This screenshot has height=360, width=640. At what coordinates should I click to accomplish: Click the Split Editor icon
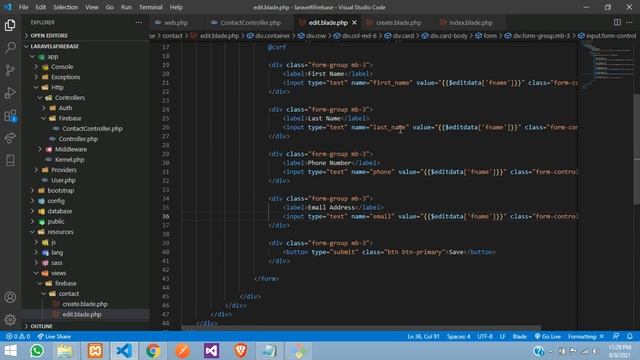(617, 22)
